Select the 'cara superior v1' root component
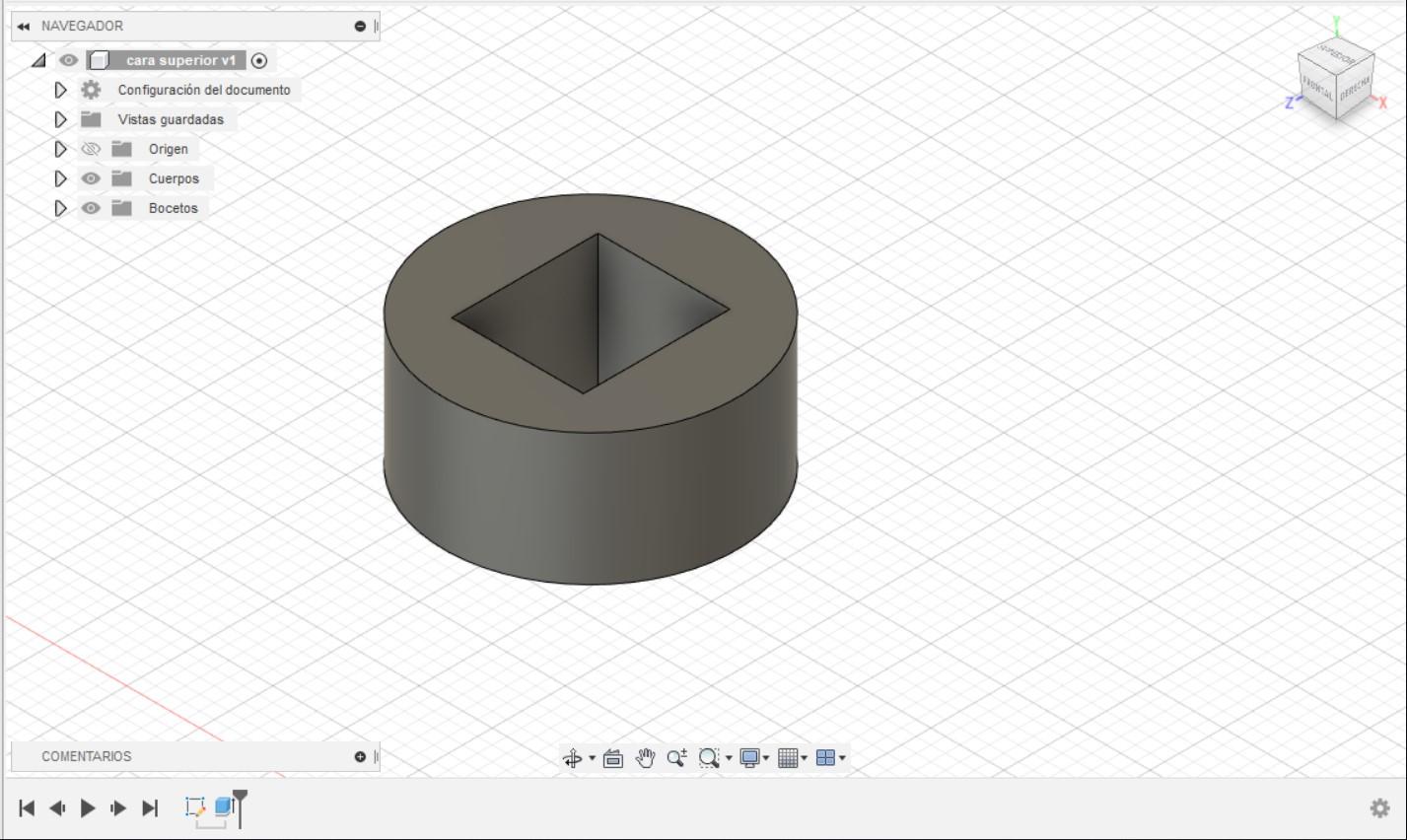The height and width of the screenshot is (840, 1407). coord(181,61)
